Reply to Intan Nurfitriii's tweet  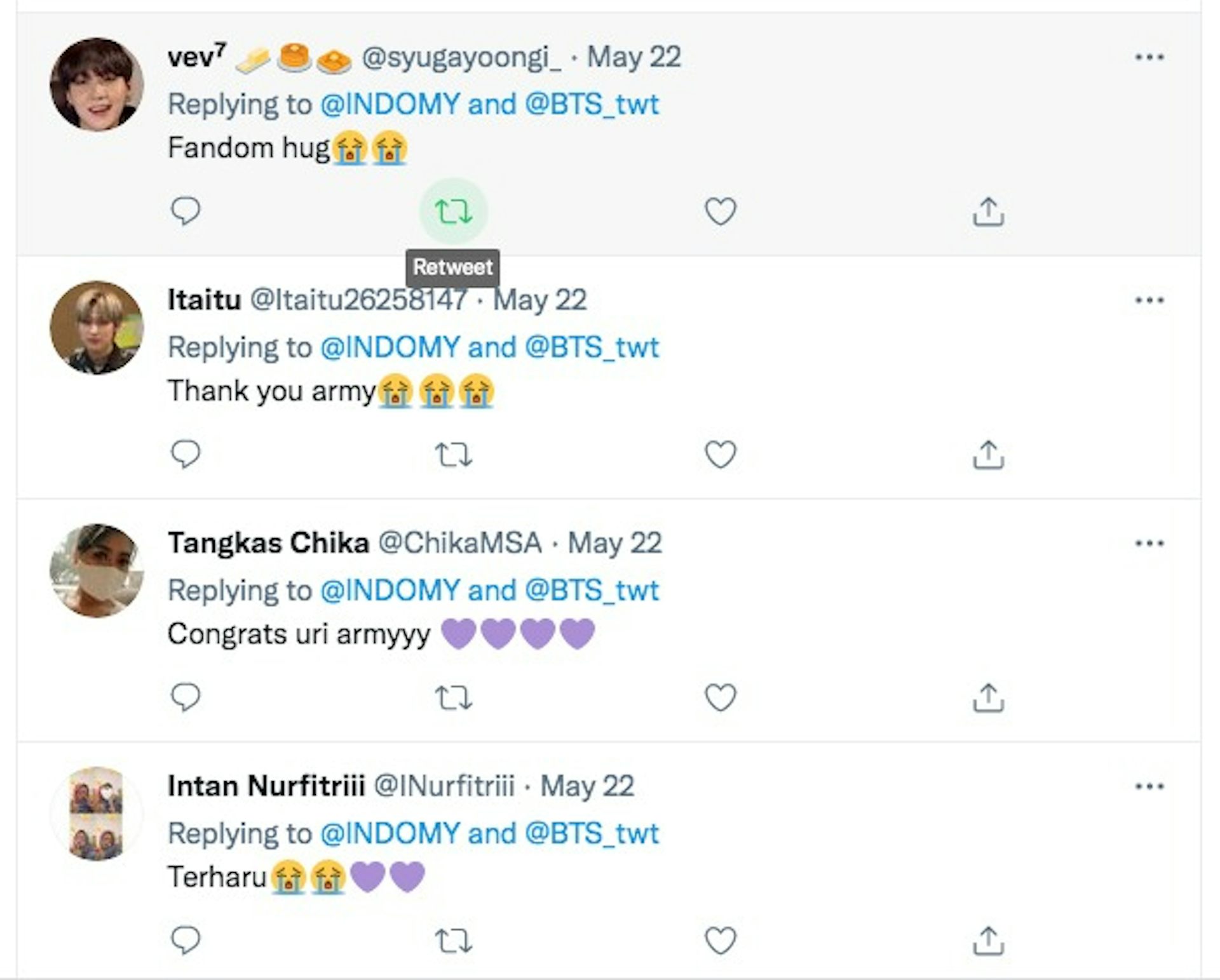click(x=186, y=941)
